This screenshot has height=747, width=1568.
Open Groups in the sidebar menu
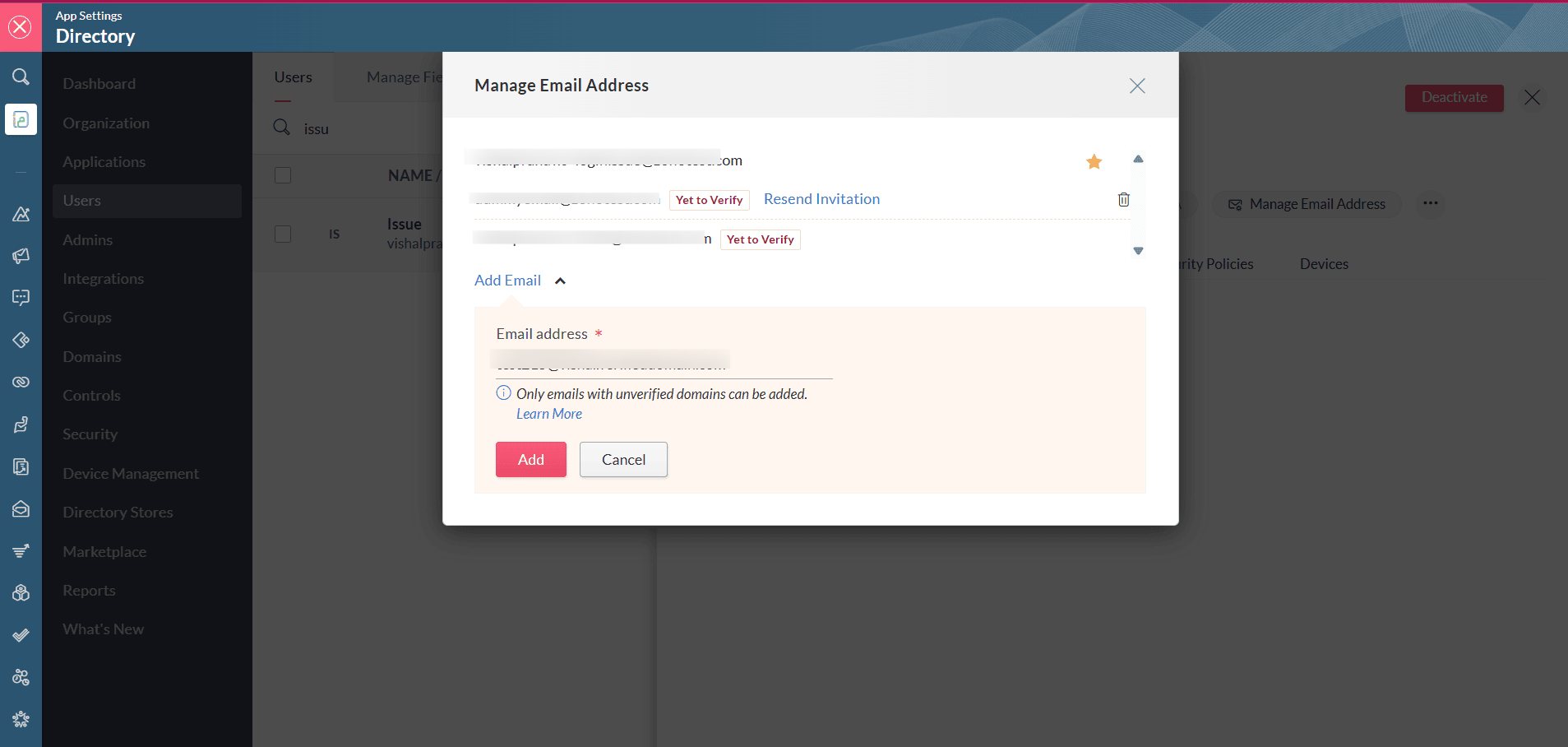click(87, 318)
